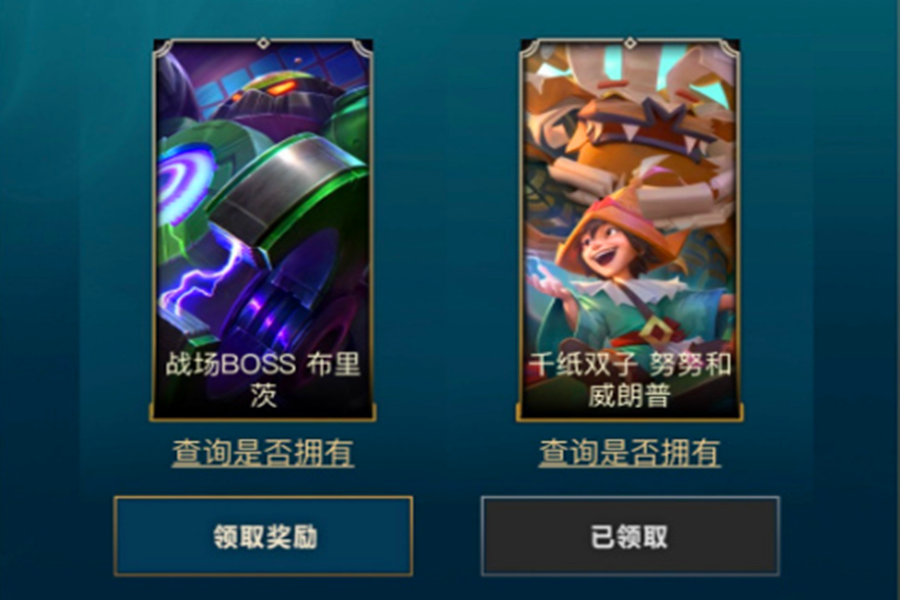The width and height of the screenshot is (900, 600).
Task: Click diamond ornament atop the Nunu card
Action: 630,43
